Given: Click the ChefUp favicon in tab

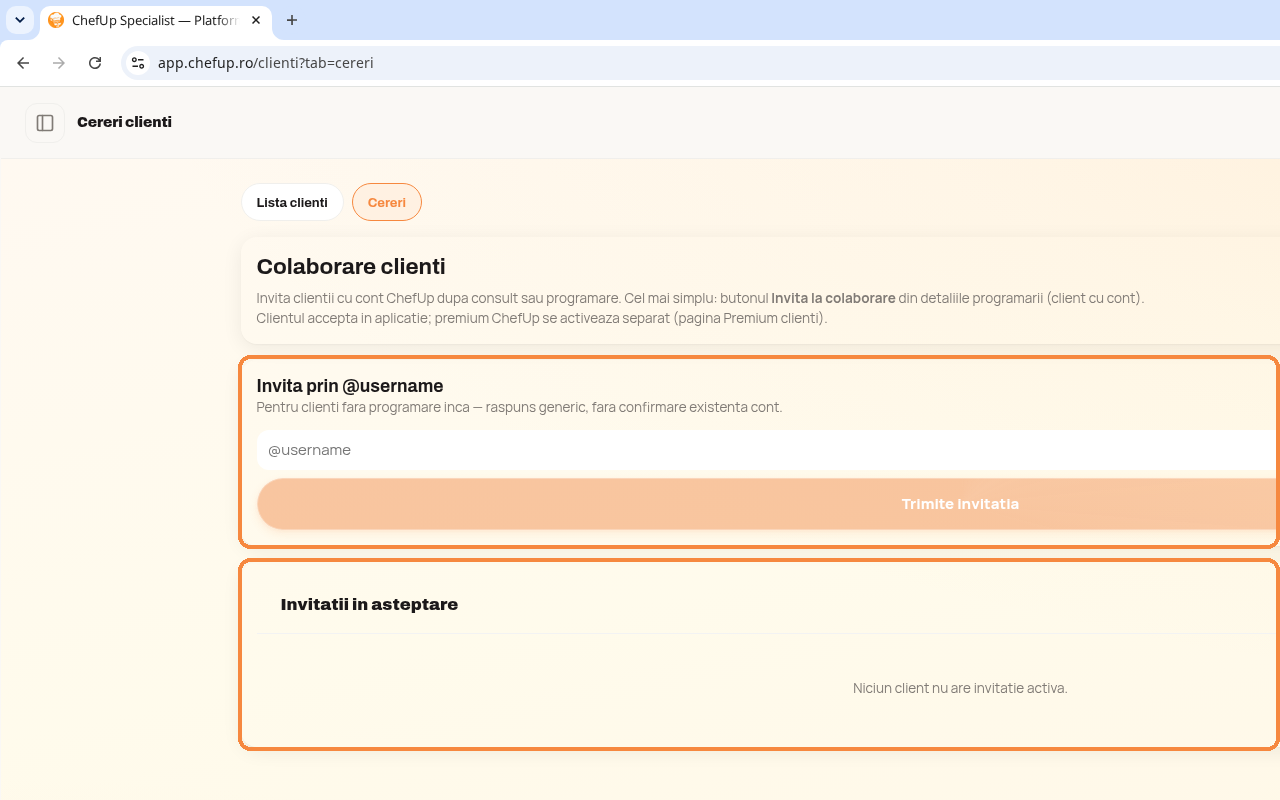Looking at the screenshot, I should tap(56, 20).
